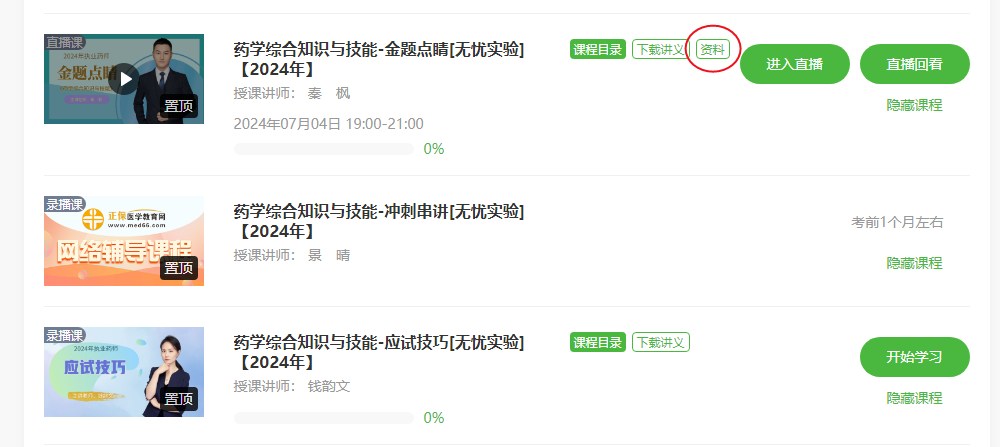Click 置顶 badge on 应试技巧 thumbnail

point(179,399)
